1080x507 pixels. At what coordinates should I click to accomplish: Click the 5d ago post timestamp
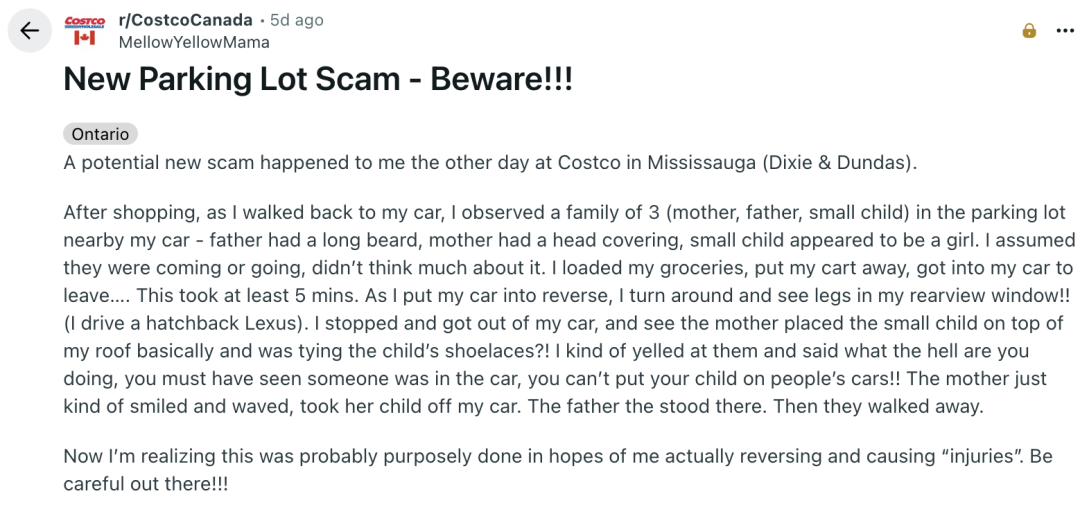click(x=297, y=20)
